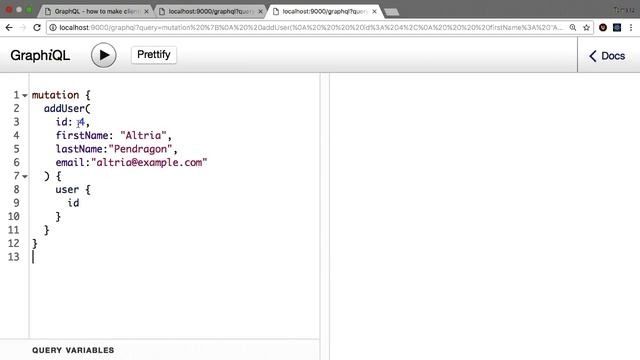Open the Chrome three-dot menu
The image size is (640, 360).
pyautogui.click(x=631, y=27)
